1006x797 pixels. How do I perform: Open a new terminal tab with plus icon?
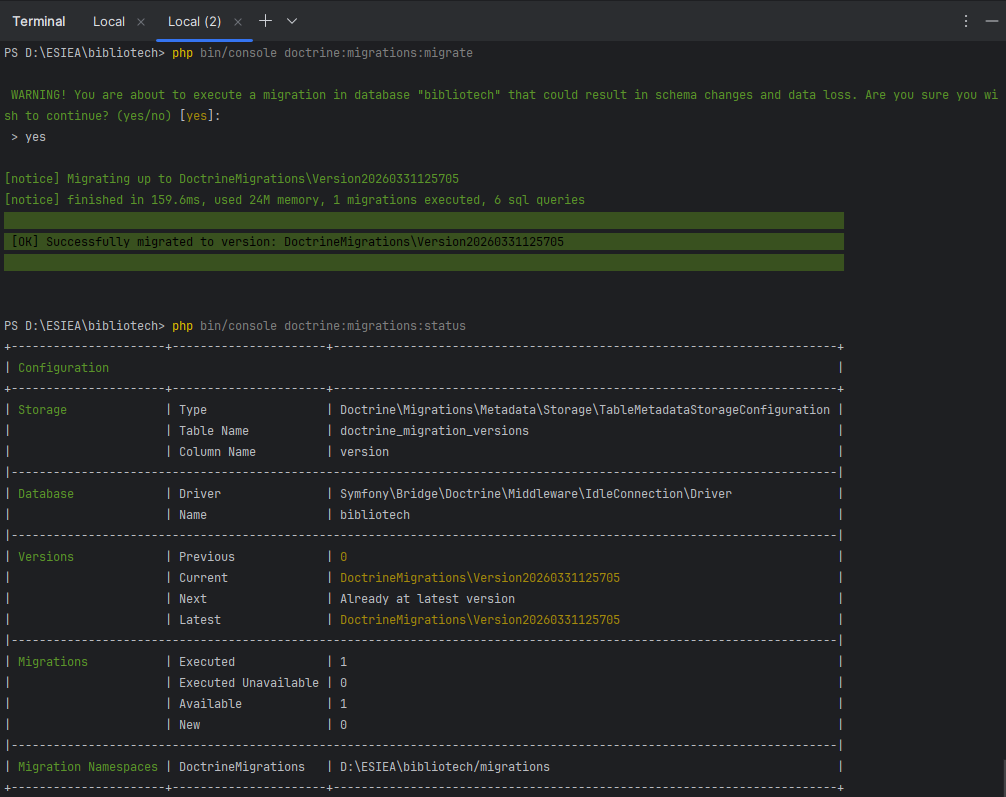[x=265, y=21]
